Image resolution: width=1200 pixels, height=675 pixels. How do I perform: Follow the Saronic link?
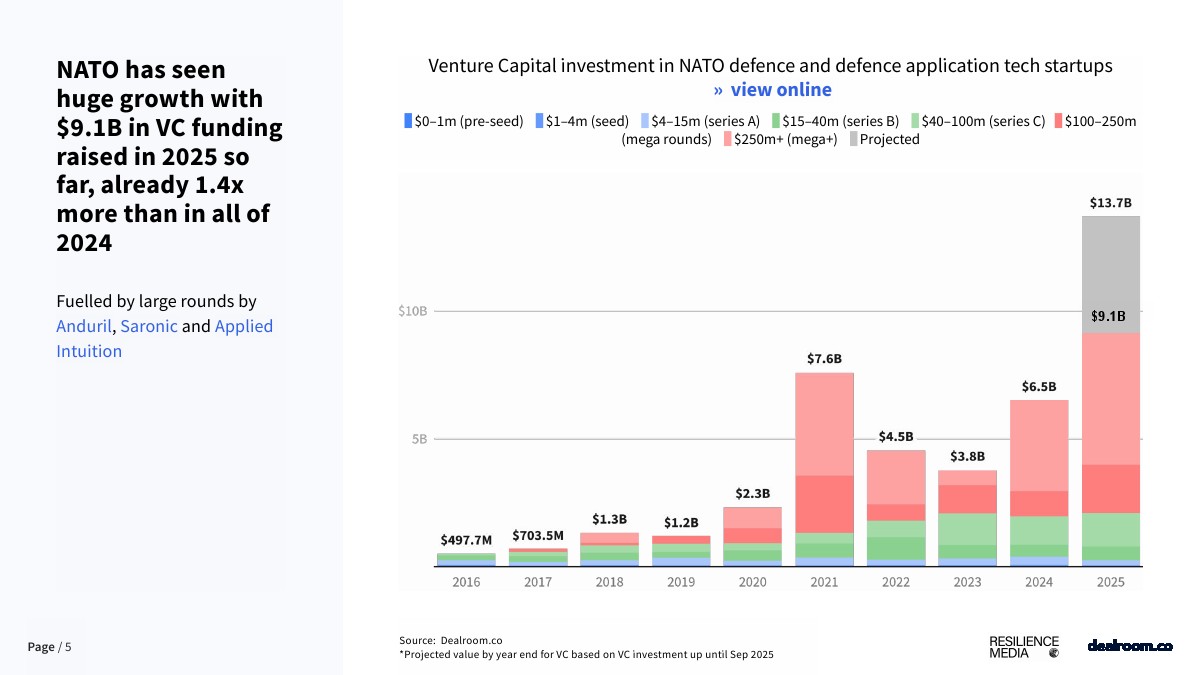coord(148,326)
